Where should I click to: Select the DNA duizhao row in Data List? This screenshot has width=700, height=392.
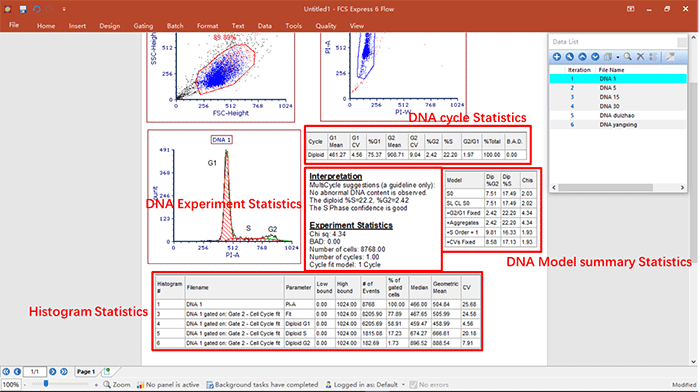618,115
